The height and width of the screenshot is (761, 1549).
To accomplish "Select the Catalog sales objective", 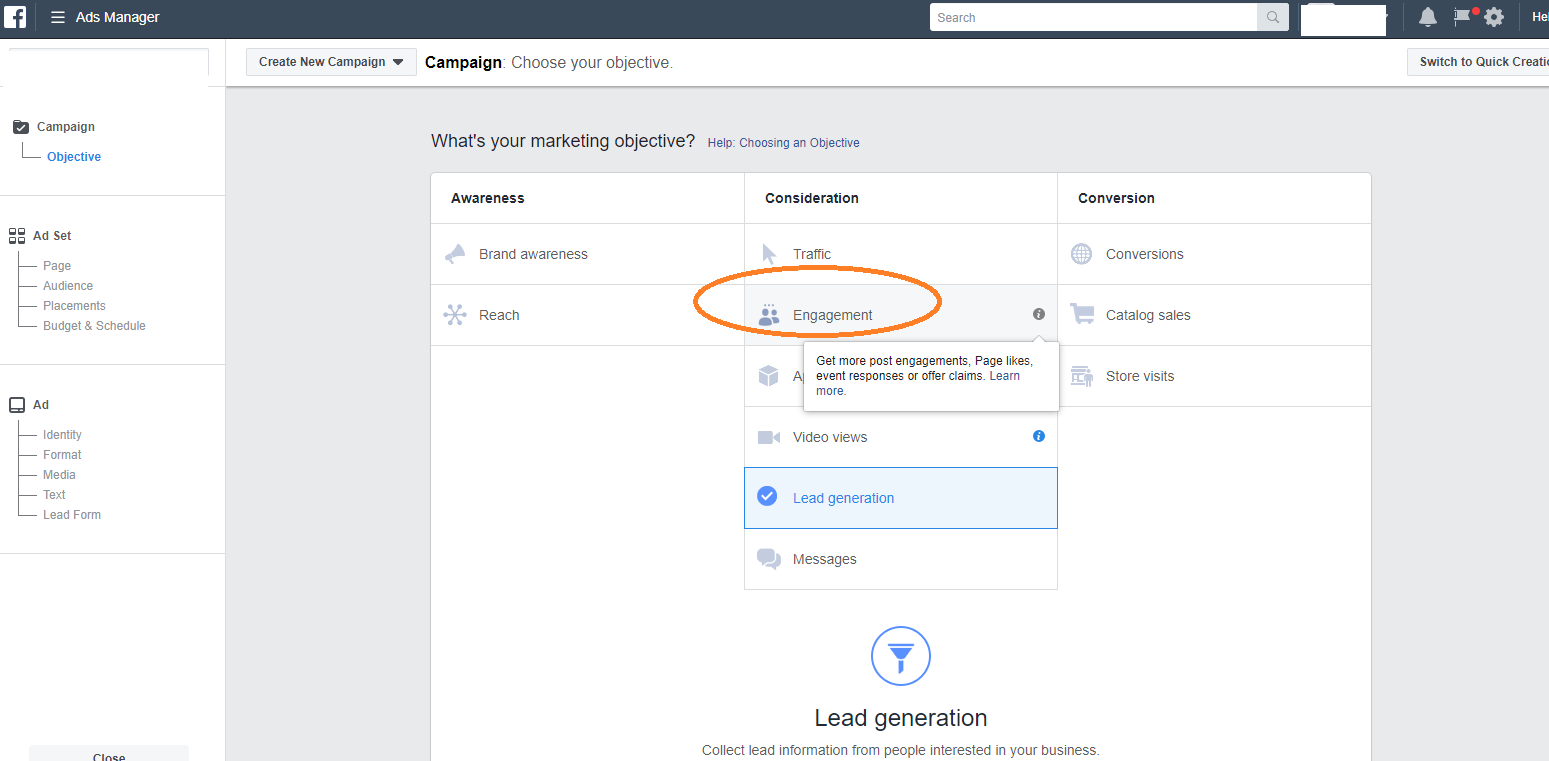I will [x=1214, y=315].
